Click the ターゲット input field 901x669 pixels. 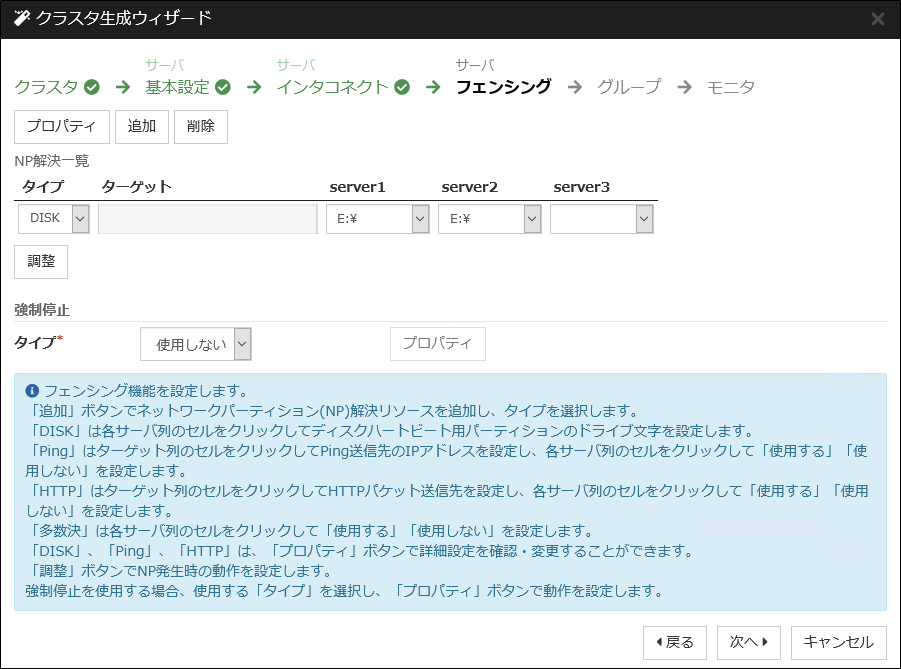(x=207, y=218)
